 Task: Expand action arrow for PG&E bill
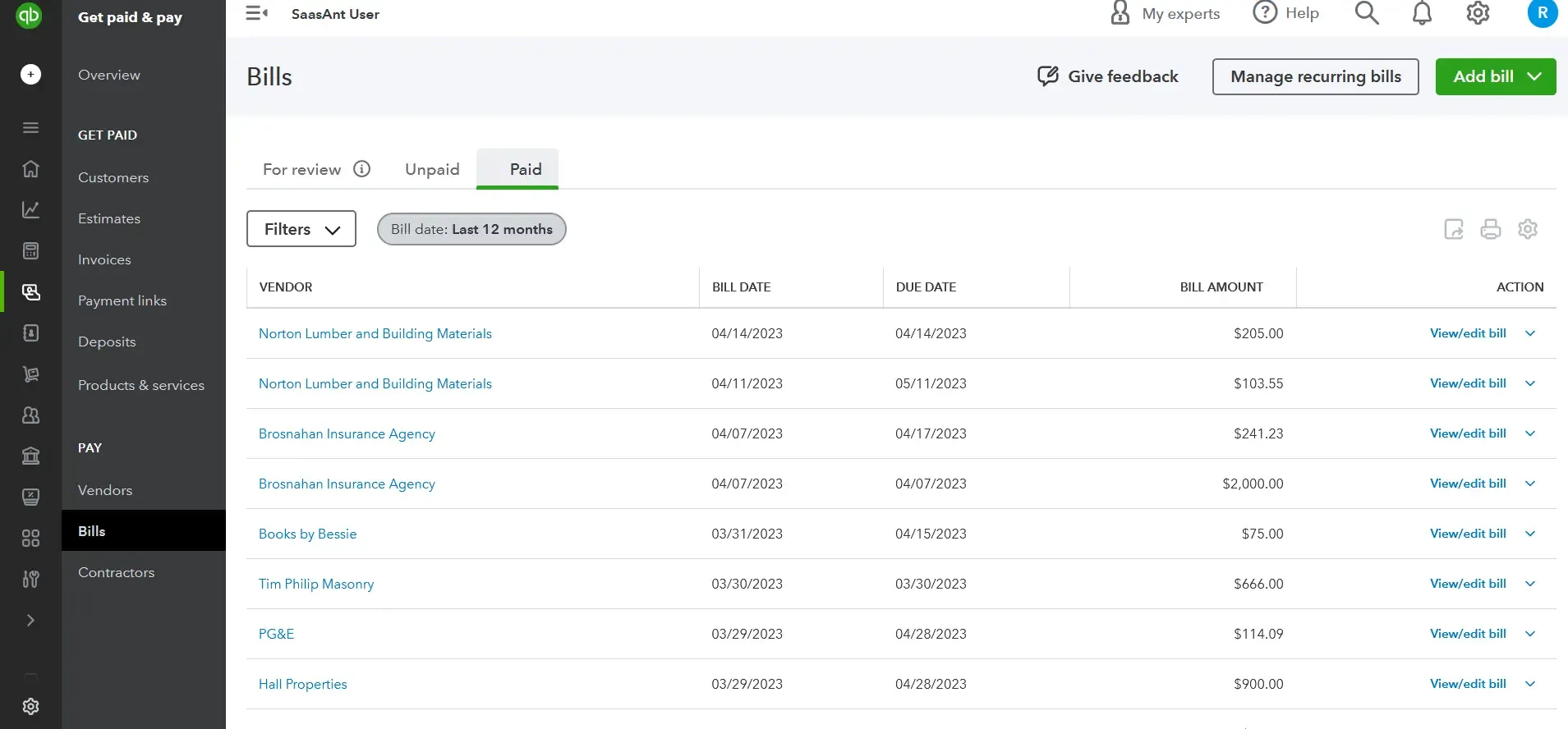tap(1530, 634)
